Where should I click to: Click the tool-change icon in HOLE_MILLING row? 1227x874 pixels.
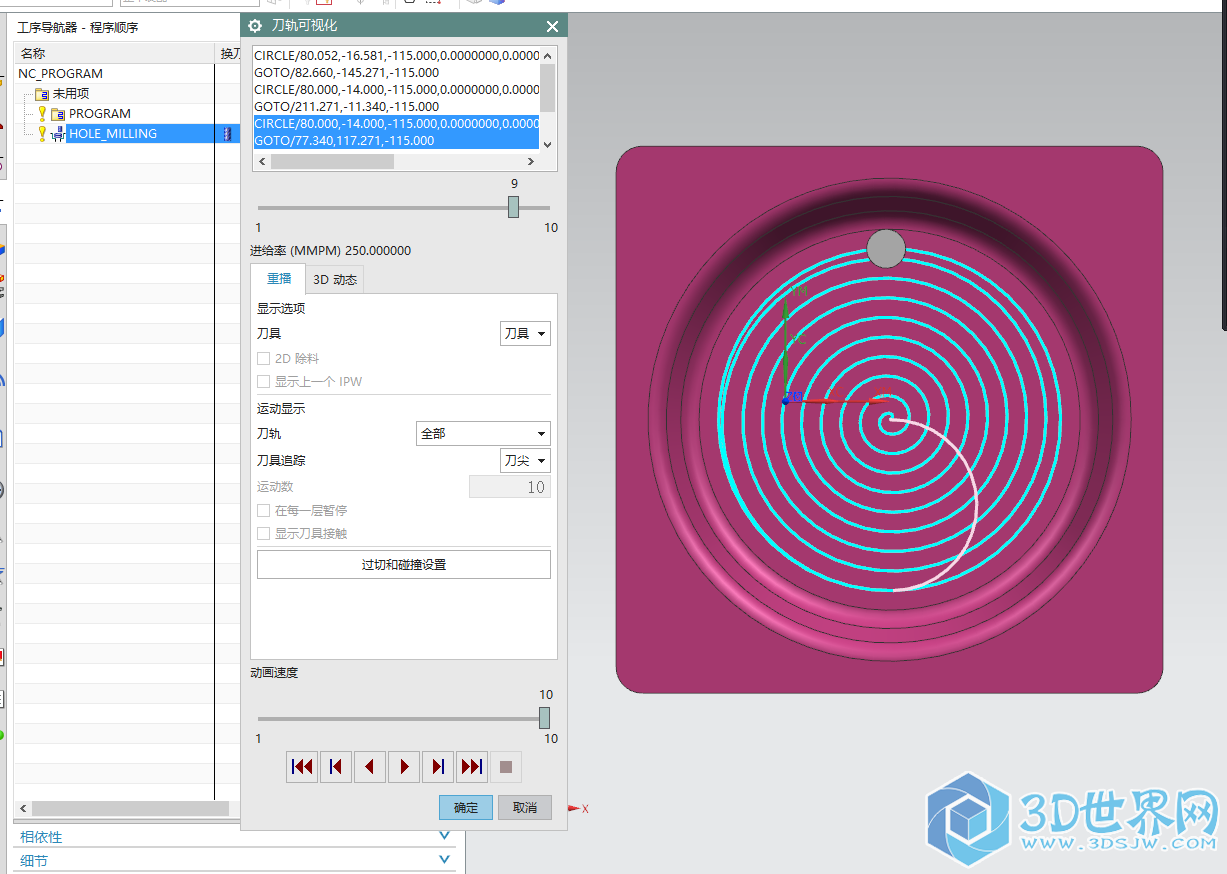[x=227, y=134]
